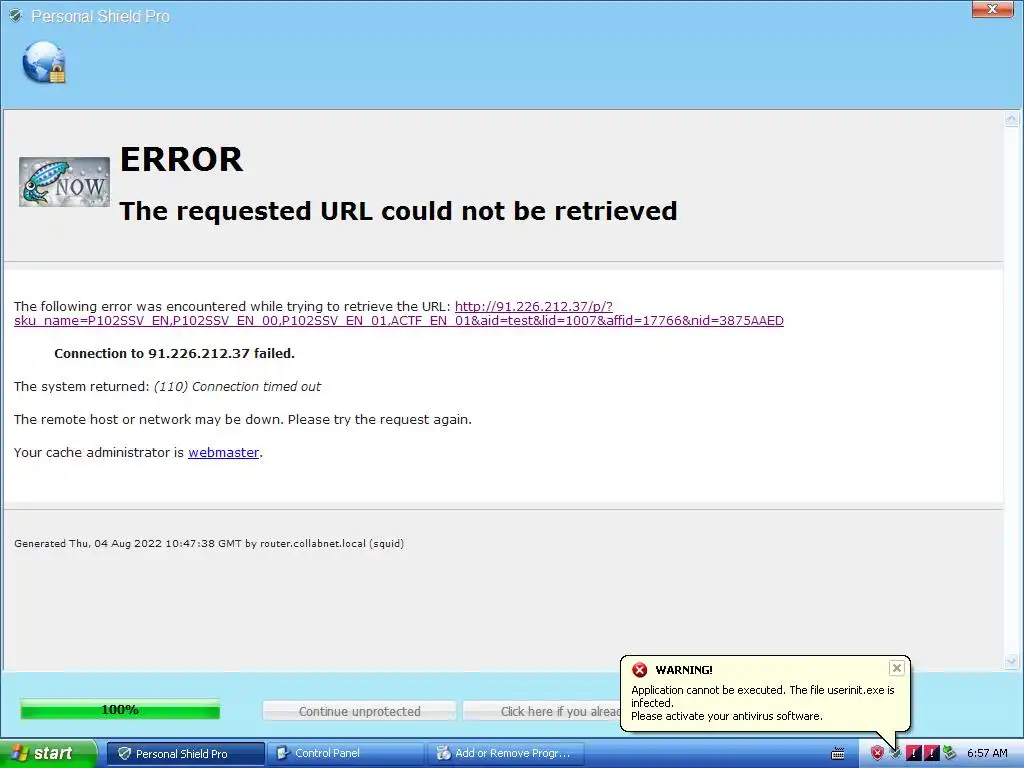Click the ERROR heading
The height and width of the screenshot is (768, 1024).
point(181,159)
